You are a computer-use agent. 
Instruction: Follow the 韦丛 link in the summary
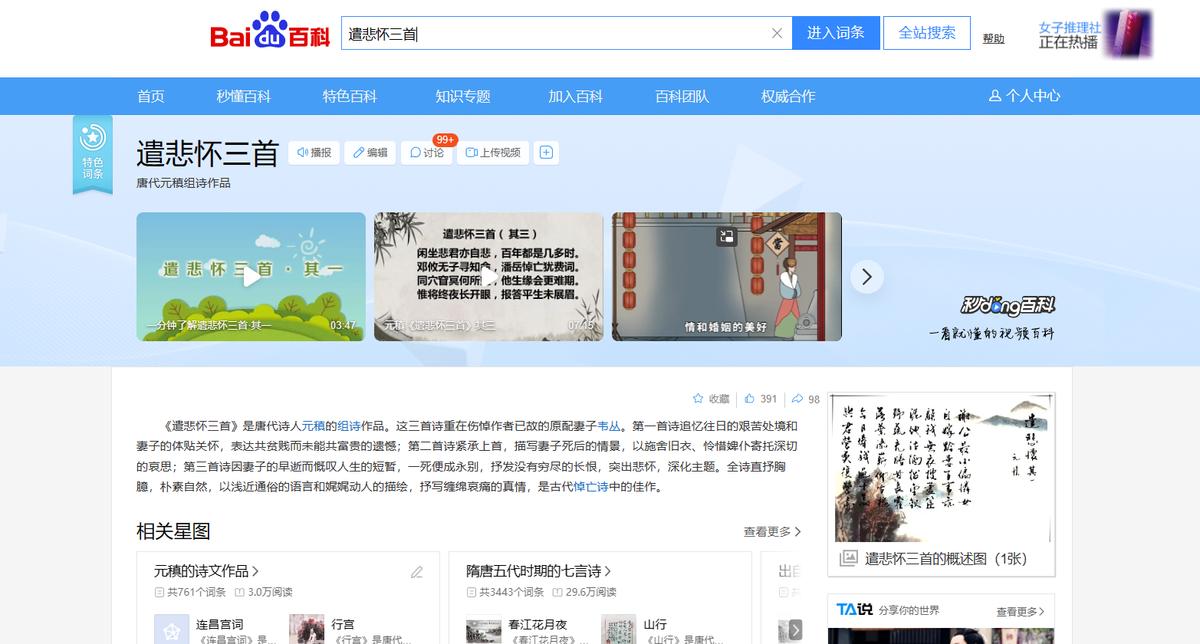(x=609, y=425)
